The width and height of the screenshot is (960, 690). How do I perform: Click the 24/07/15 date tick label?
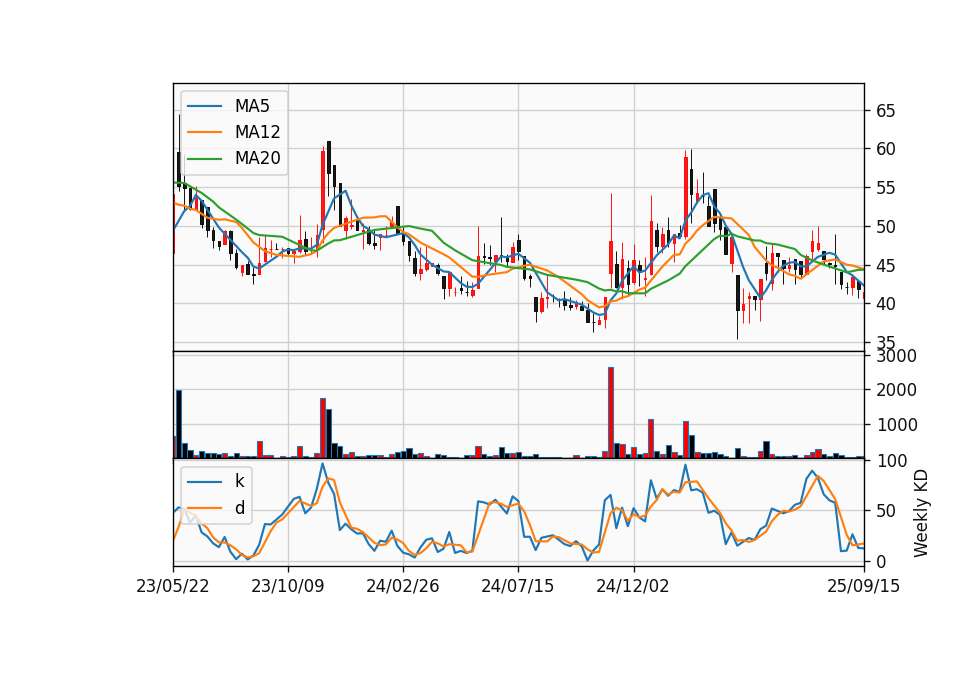pyautogui.click(x=518, y=586)
